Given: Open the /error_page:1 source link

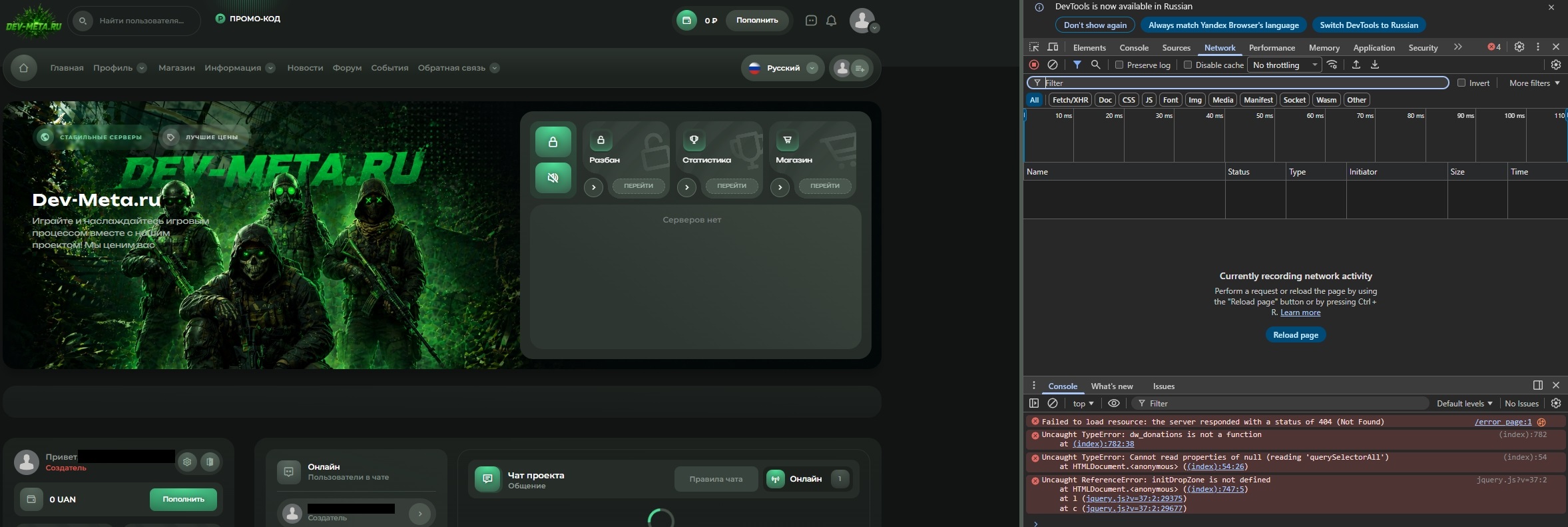Looking at the screenshot, I should click(1503, 422).
